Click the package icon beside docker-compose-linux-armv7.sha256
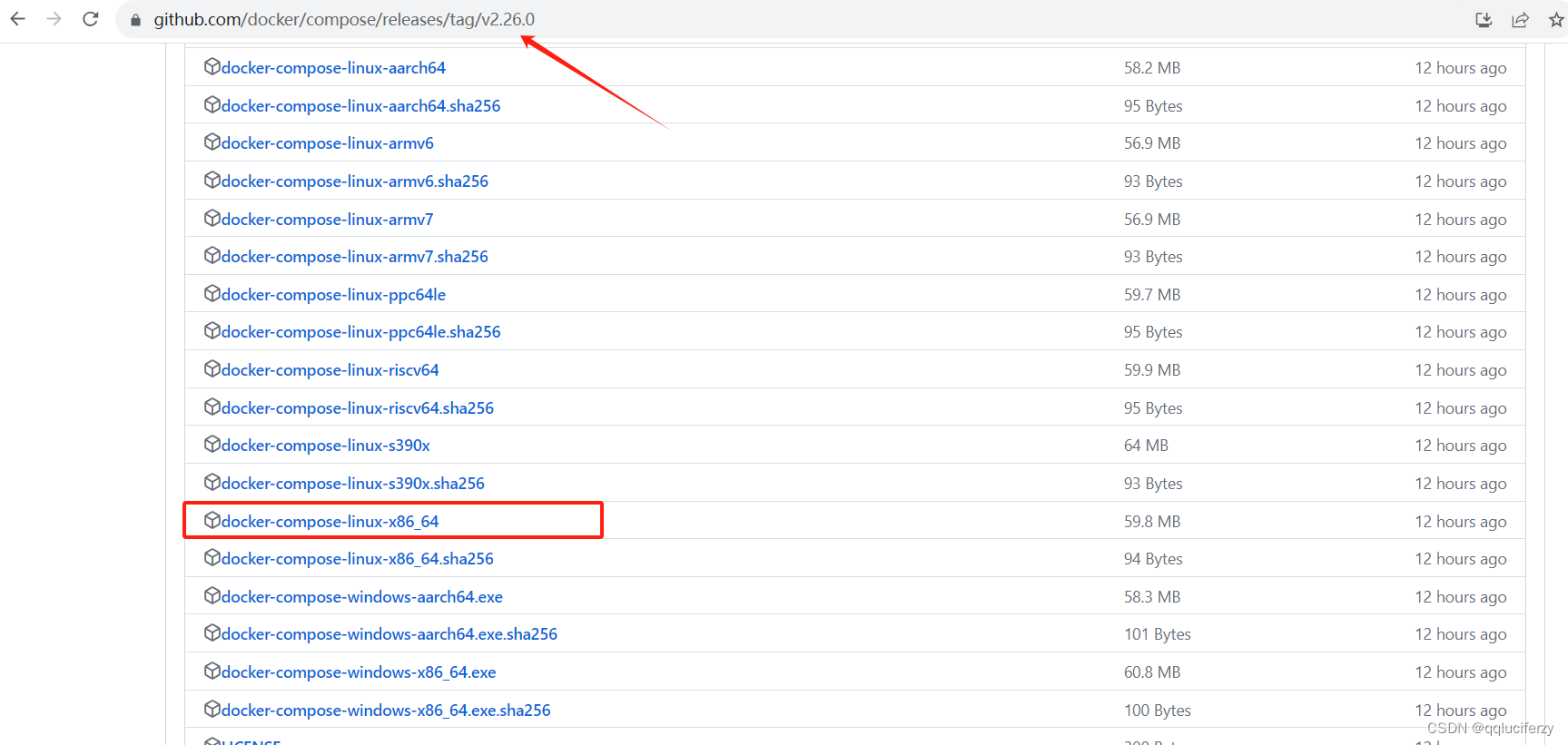 [212, 255]
